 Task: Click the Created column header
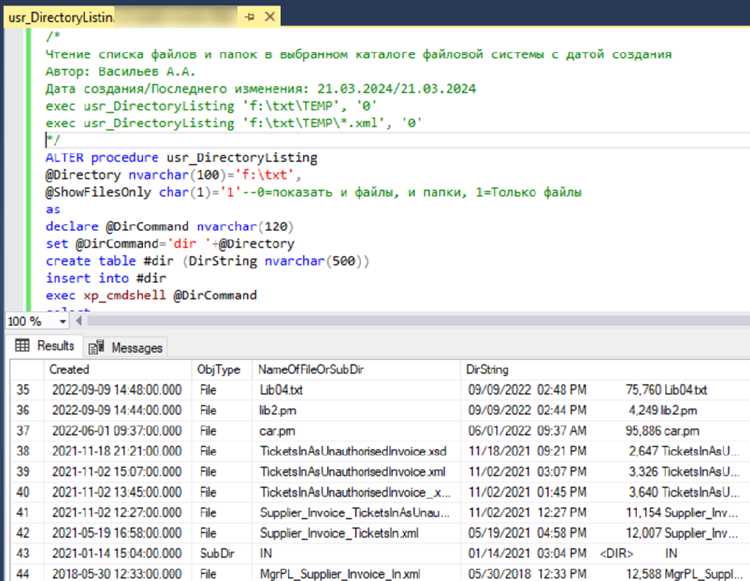coord(69,369)
